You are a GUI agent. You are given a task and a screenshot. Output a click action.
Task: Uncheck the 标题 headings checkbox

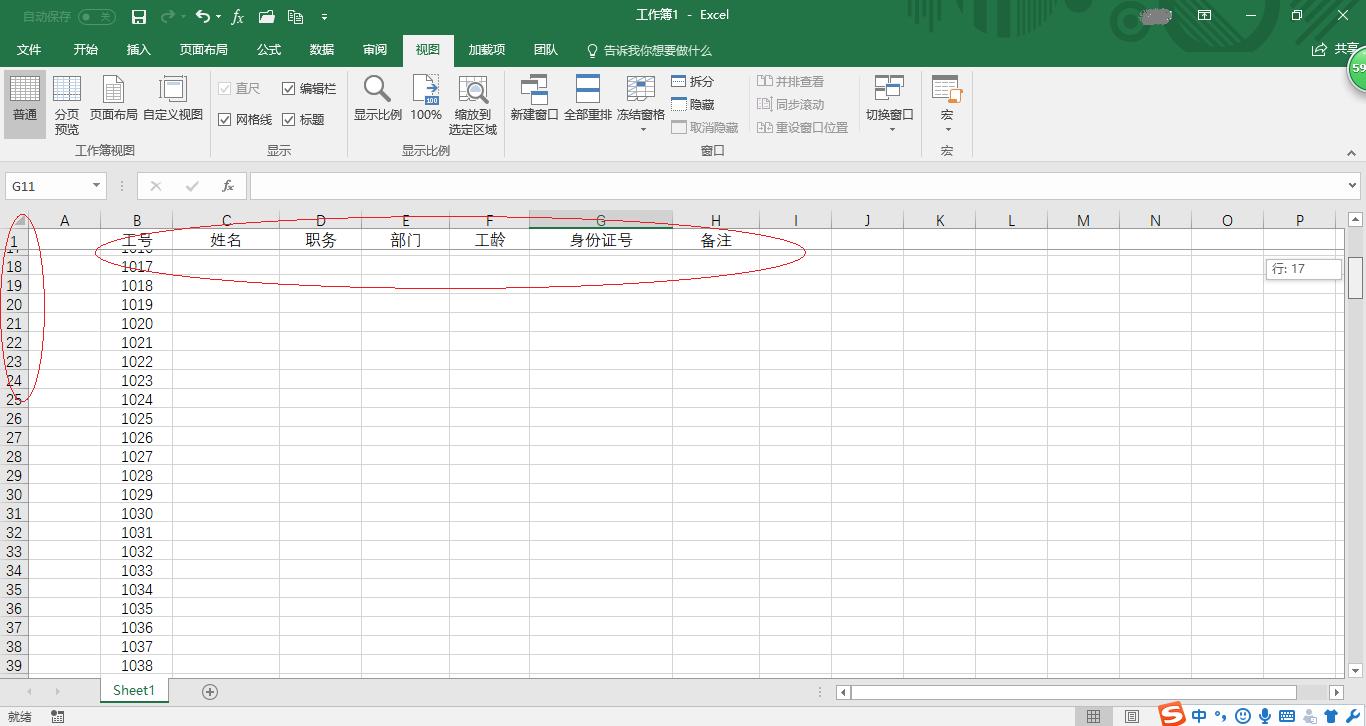click(x=287, y=119)
